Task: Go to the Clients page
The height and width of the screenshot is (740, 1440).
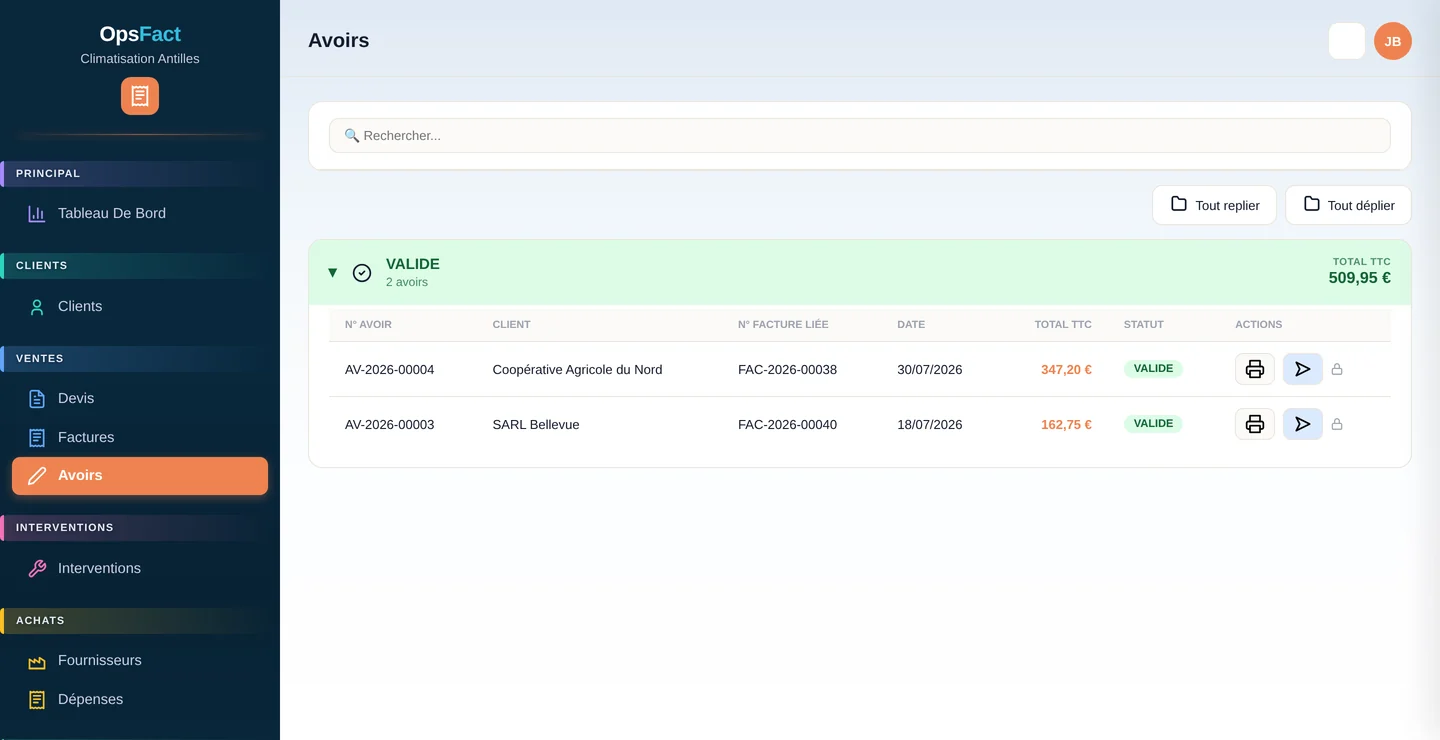Action: (140, 306)
